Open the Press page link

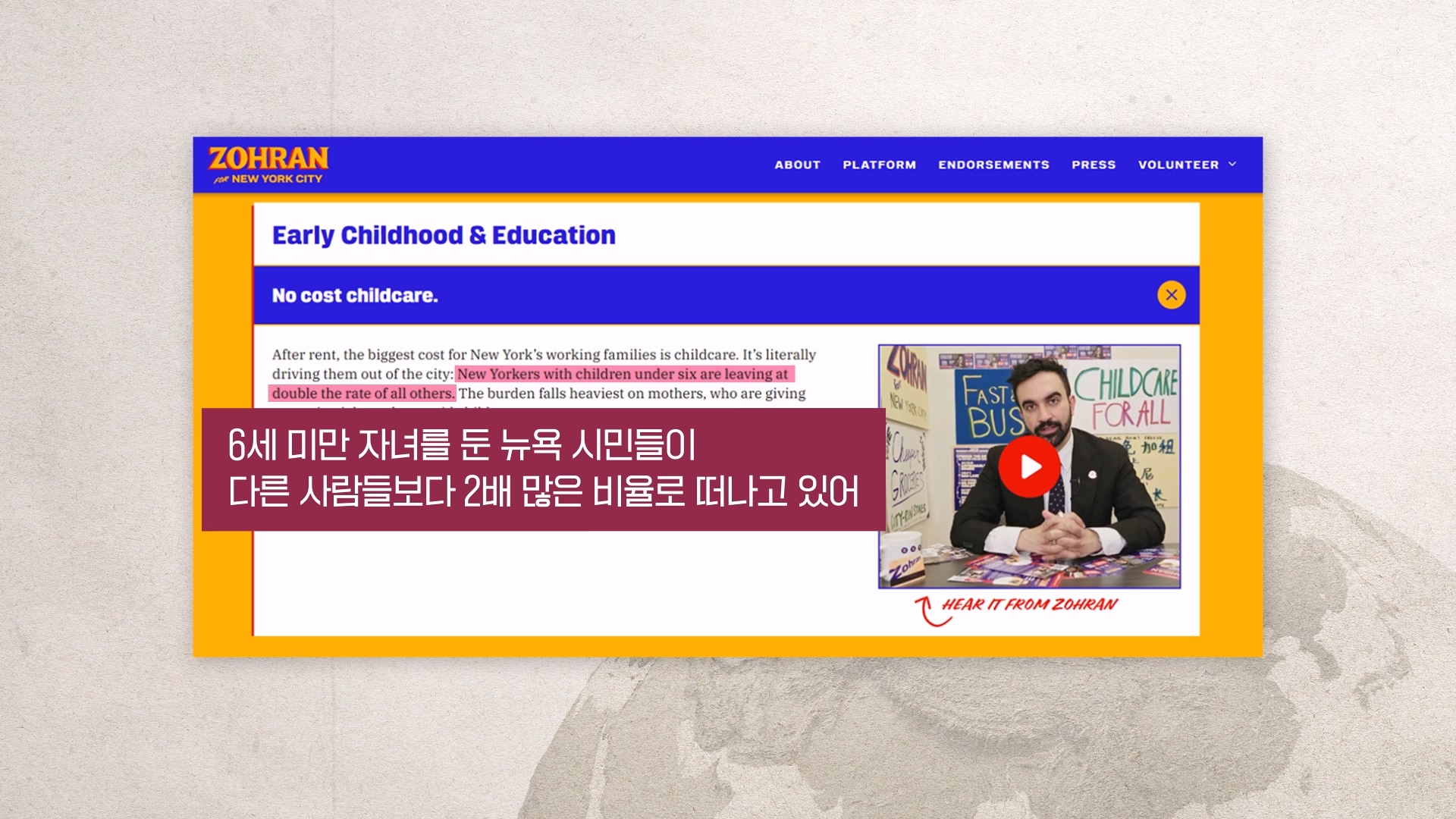pyautogui.click(x=1093, y=165)
